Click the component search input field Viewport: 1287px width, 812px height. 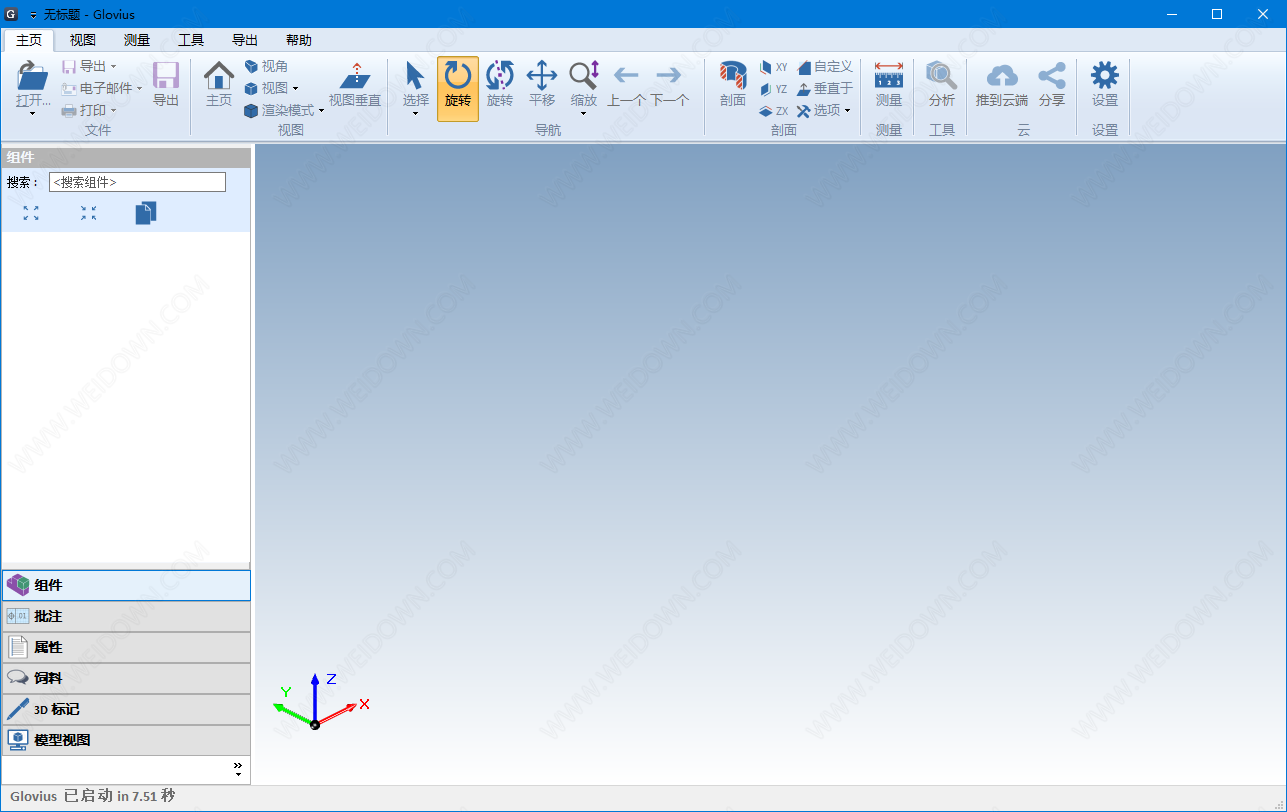[x=137, y=182]
